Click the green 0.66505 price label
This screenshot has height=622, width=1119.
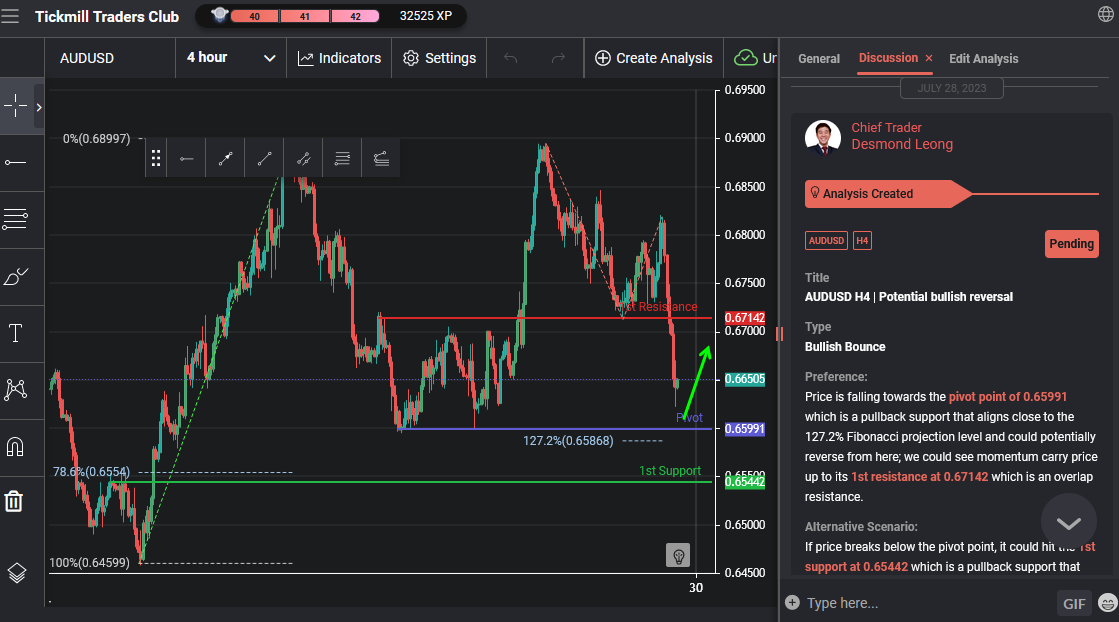744,379
